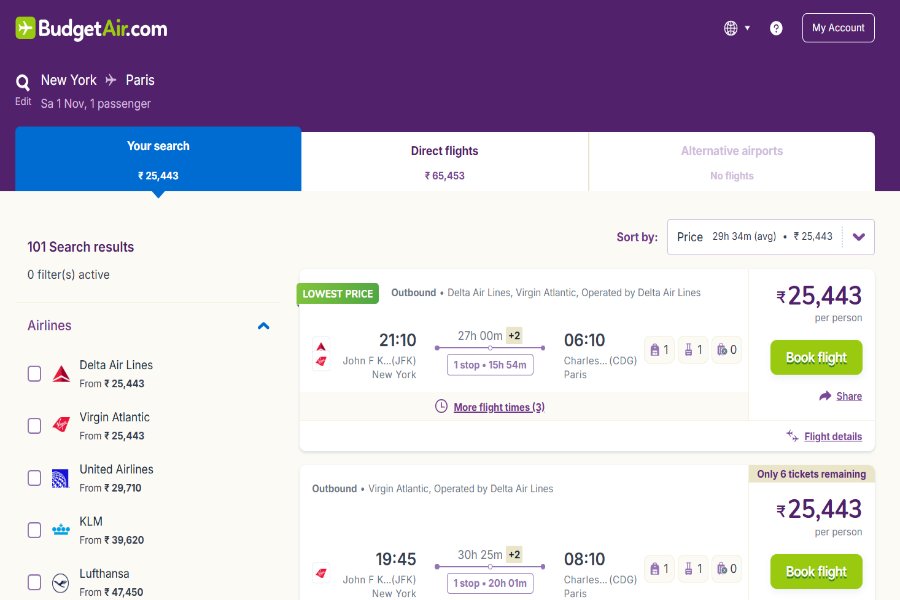Screen dimensions: 900x600
Task: Open Flight details for first result
Action: pos(833,436)
